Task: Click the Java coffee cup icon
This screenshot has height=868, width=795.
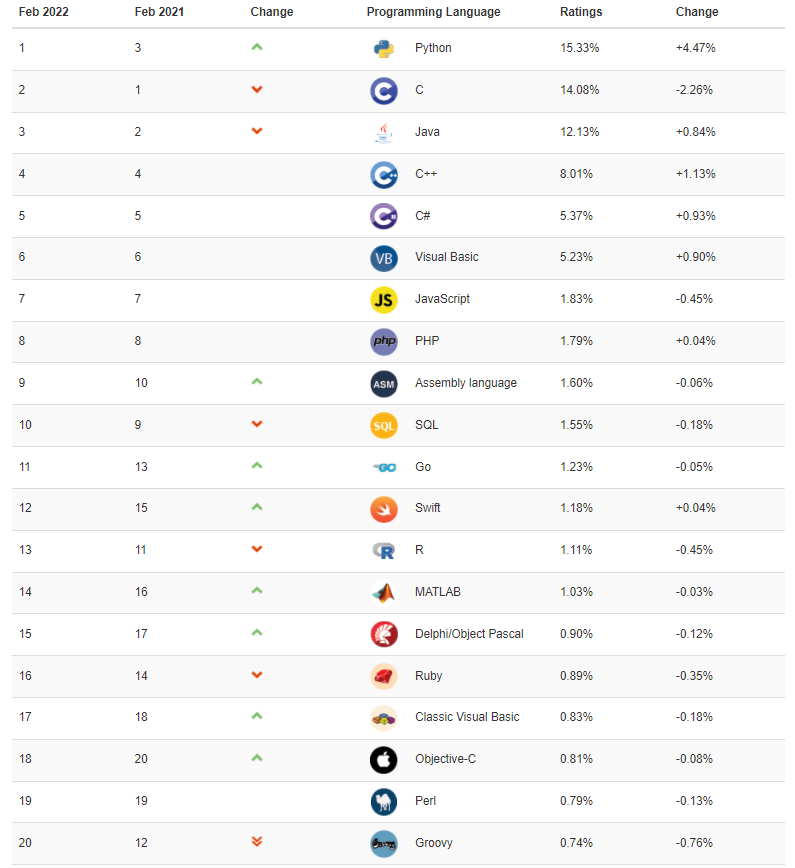Action: (x=384, y=132)
